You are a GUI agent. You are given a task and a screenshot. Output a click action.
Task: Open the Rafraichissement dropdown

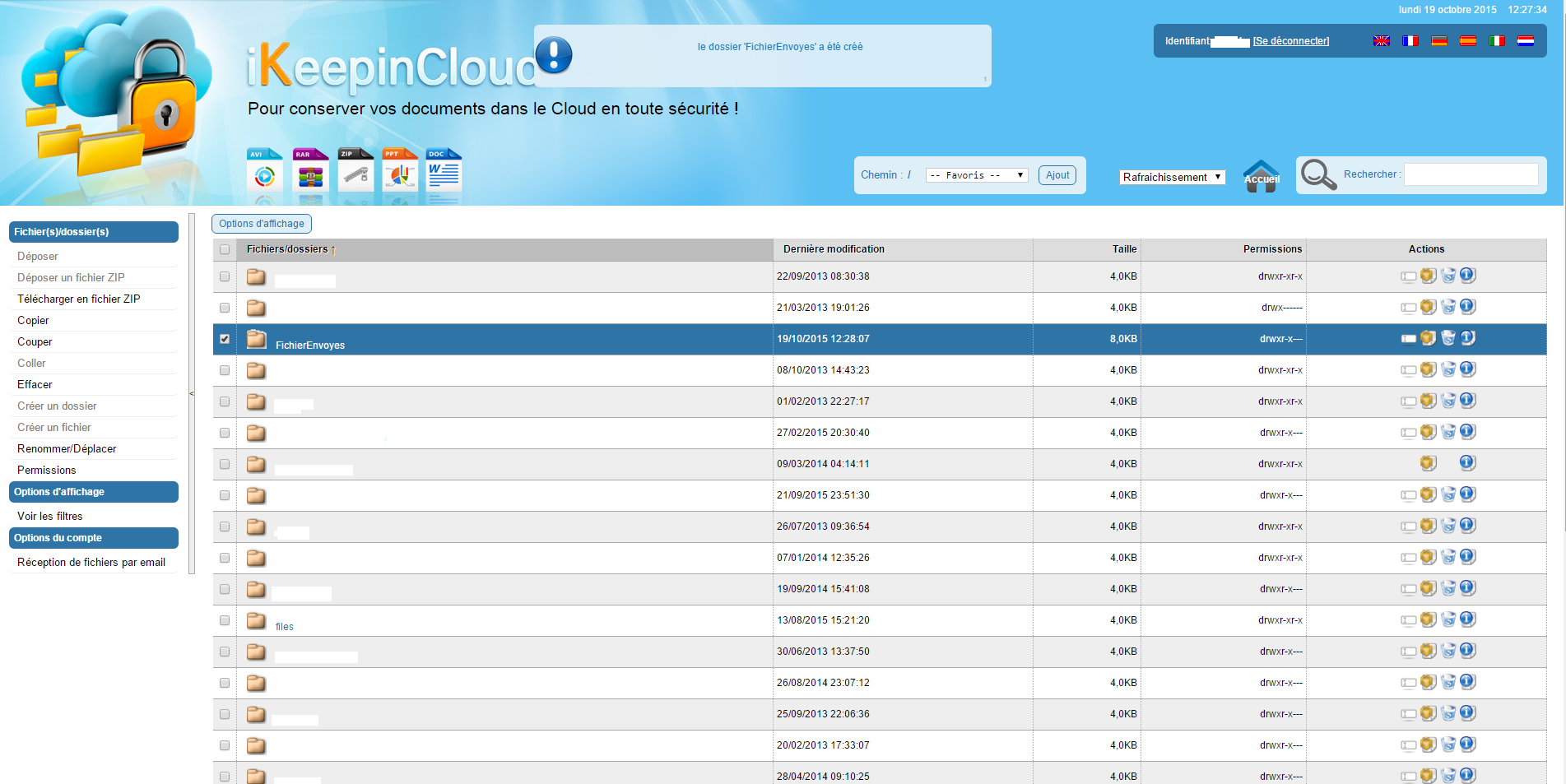coord(1173,177)
